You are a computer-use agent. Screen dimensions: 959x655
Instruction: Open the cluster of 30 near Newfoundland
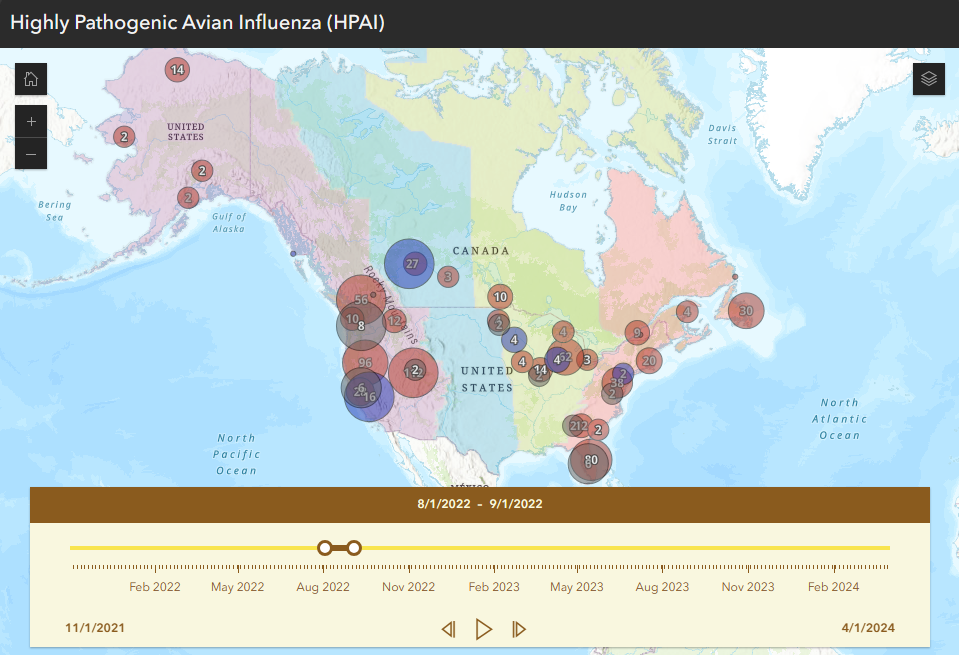tap(745, 311)
